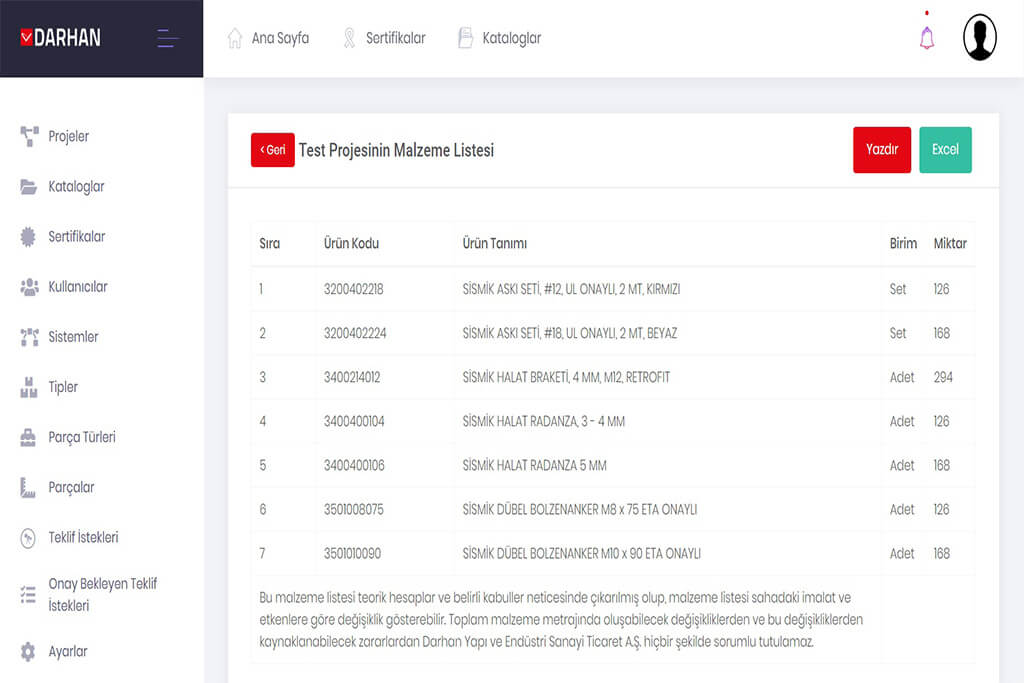Viewport: 1024px width, 683px height.
Task: Export the list with Excel button
Action: pos(945,150)
